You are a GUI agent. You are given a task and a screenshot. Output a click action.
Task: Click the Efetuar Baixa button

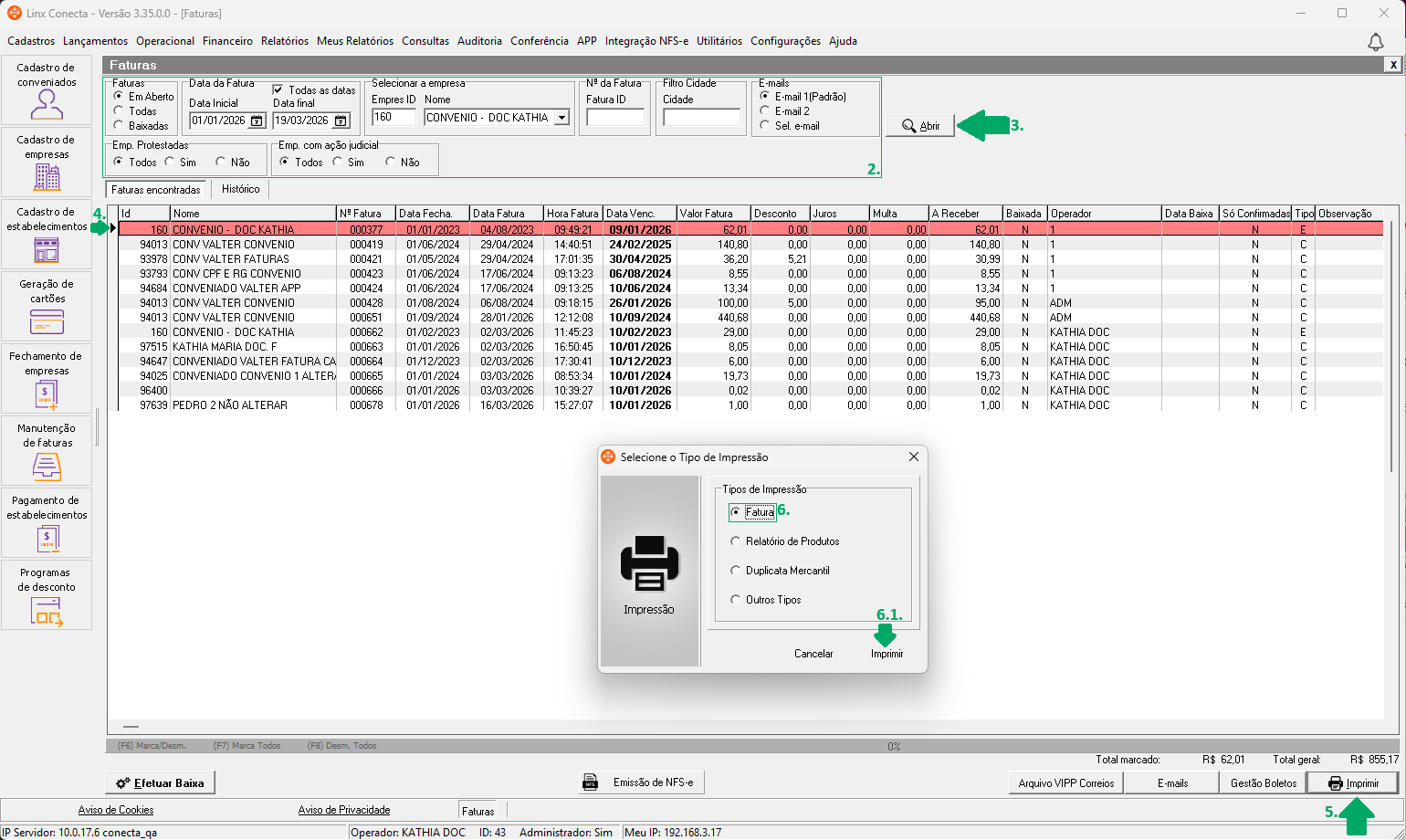(160, 783)
